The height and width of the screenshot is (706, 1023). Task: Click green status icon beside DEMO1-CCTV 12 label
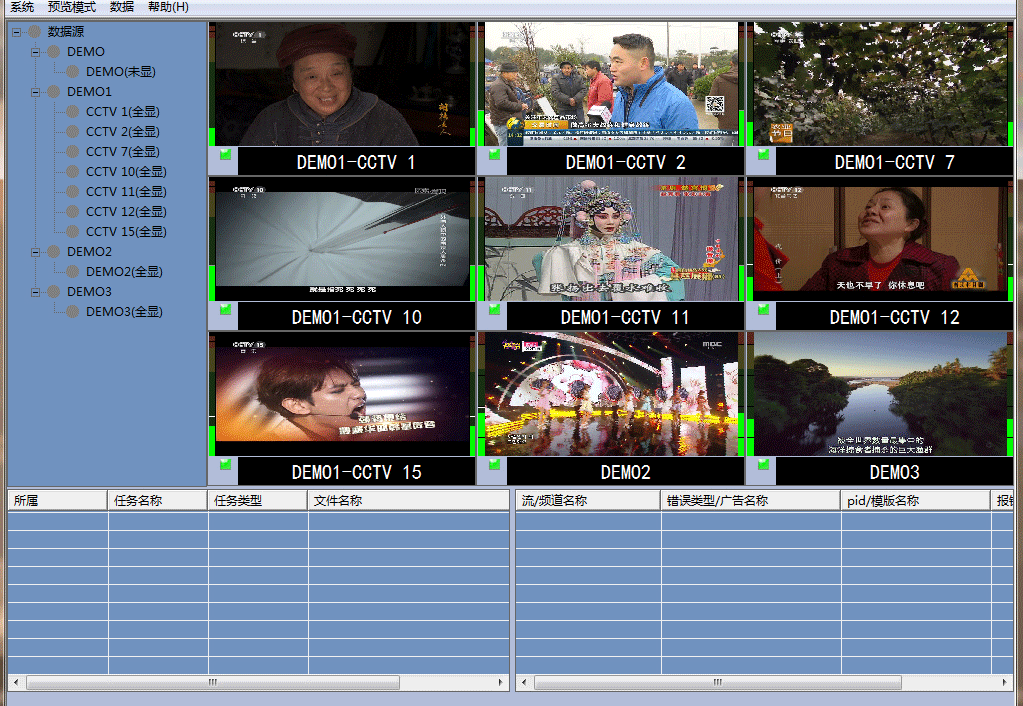point(763,309)
